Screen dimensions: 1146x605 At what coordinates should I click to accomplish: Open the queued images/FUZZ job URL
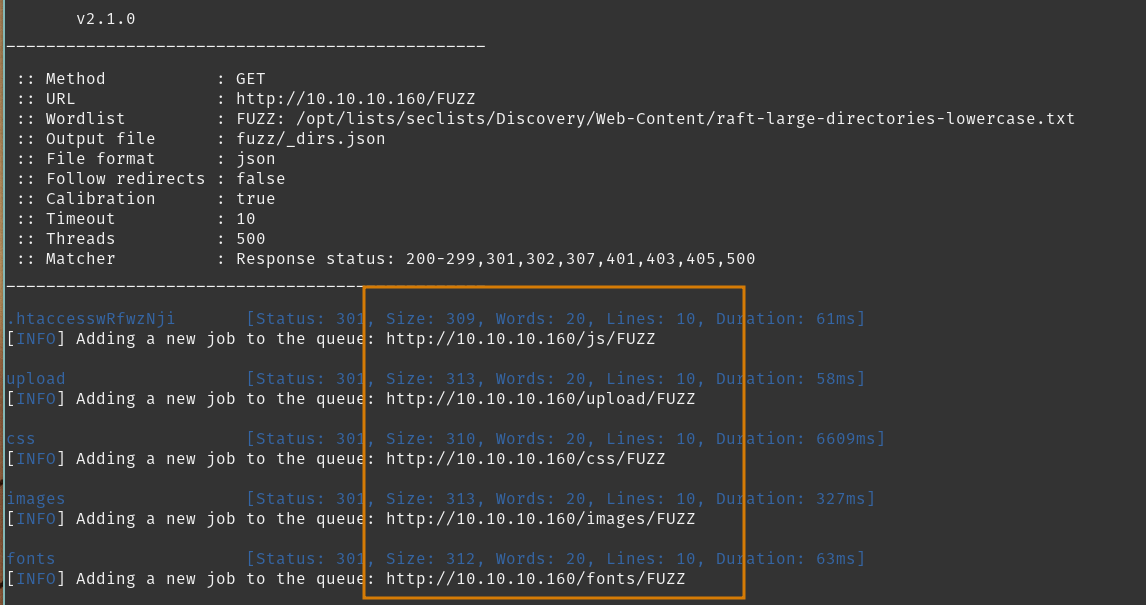pyautogui.click(x=540, y=519)
